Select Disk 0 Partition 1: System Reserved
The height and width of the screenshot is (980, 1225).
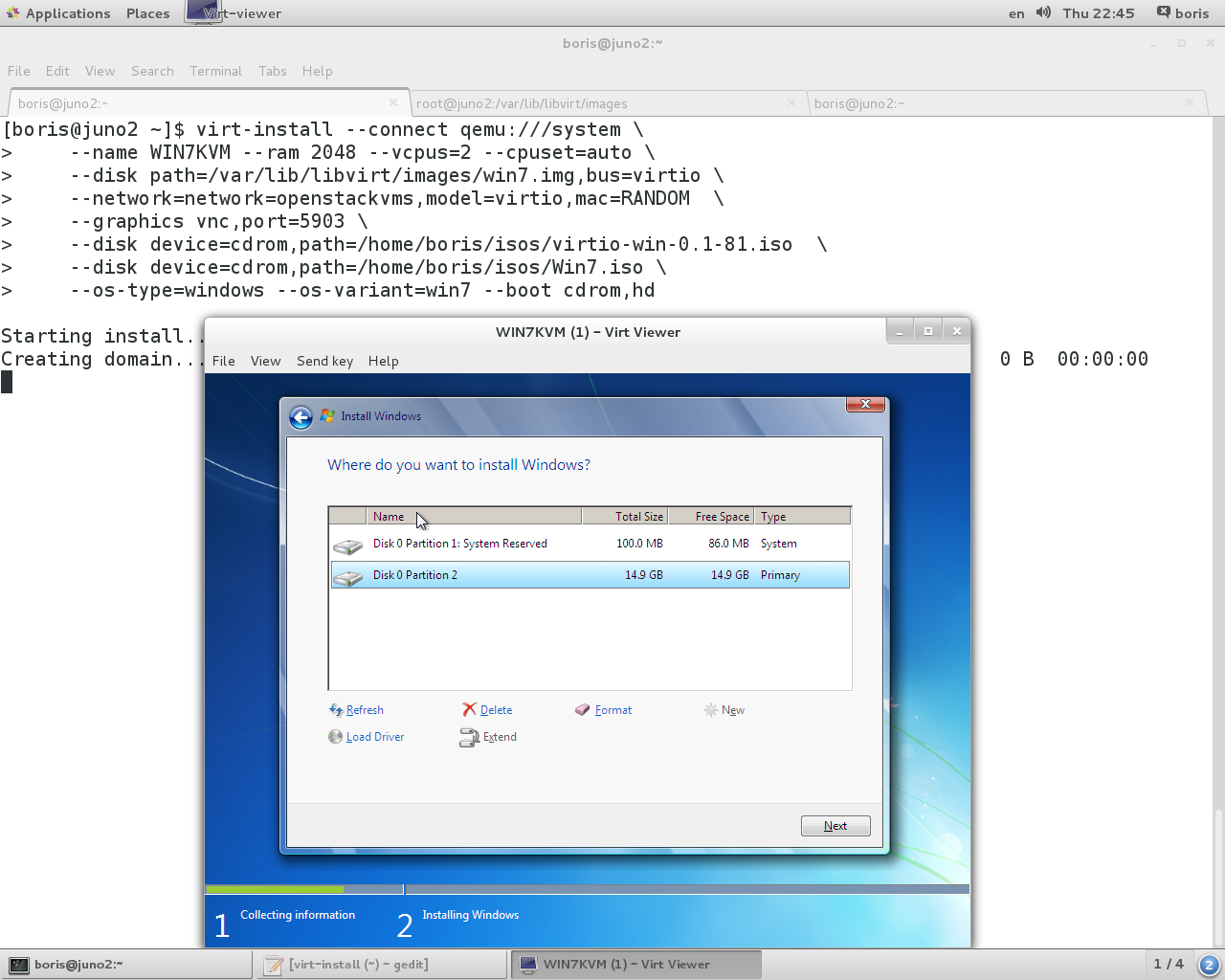pos(590,544)
